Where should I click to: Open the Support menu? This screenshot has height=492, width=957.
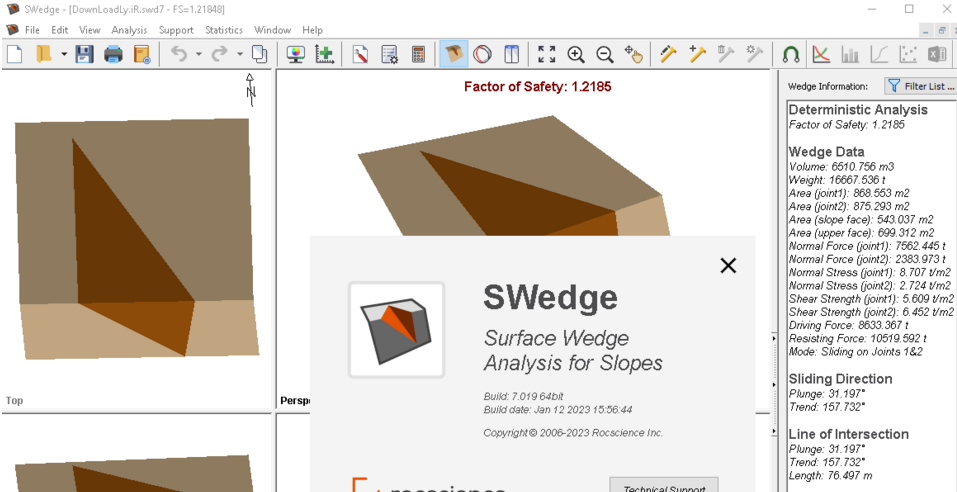tap(176, 30)
